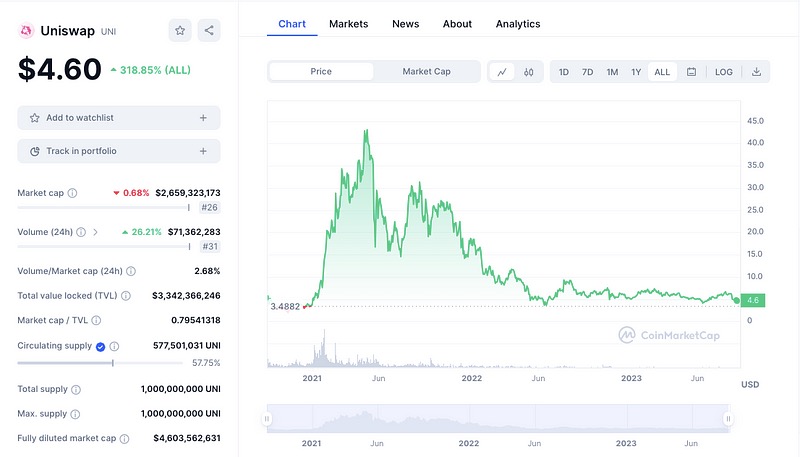Click the verified badge on Circulating supply
800x457 pixels.
(100, 346)
